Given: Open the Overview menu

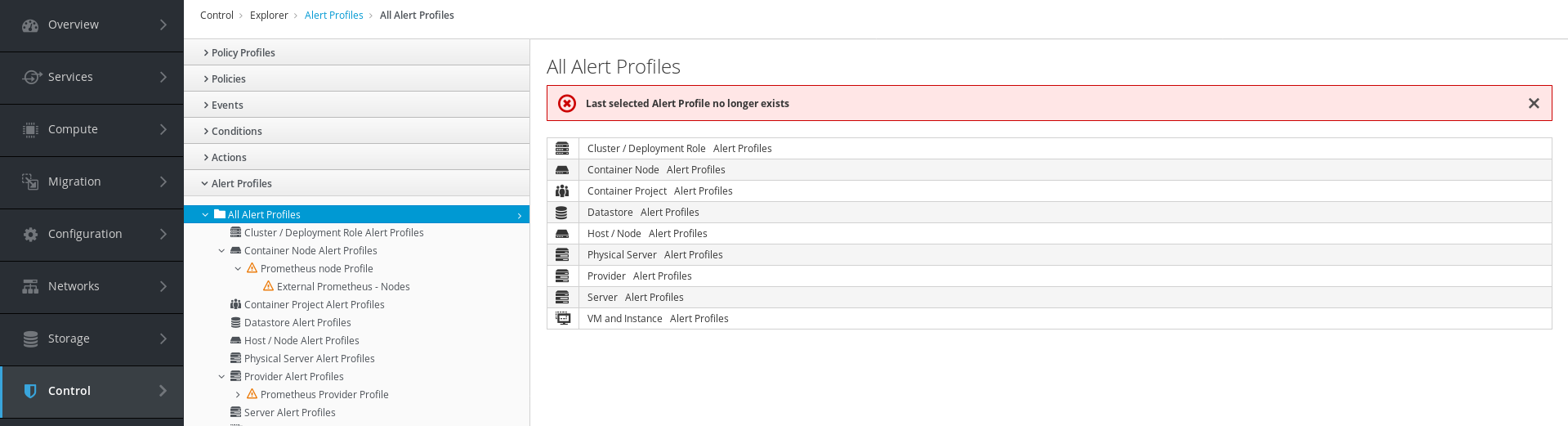Looking at the screenshot, I should pos(92,25).
